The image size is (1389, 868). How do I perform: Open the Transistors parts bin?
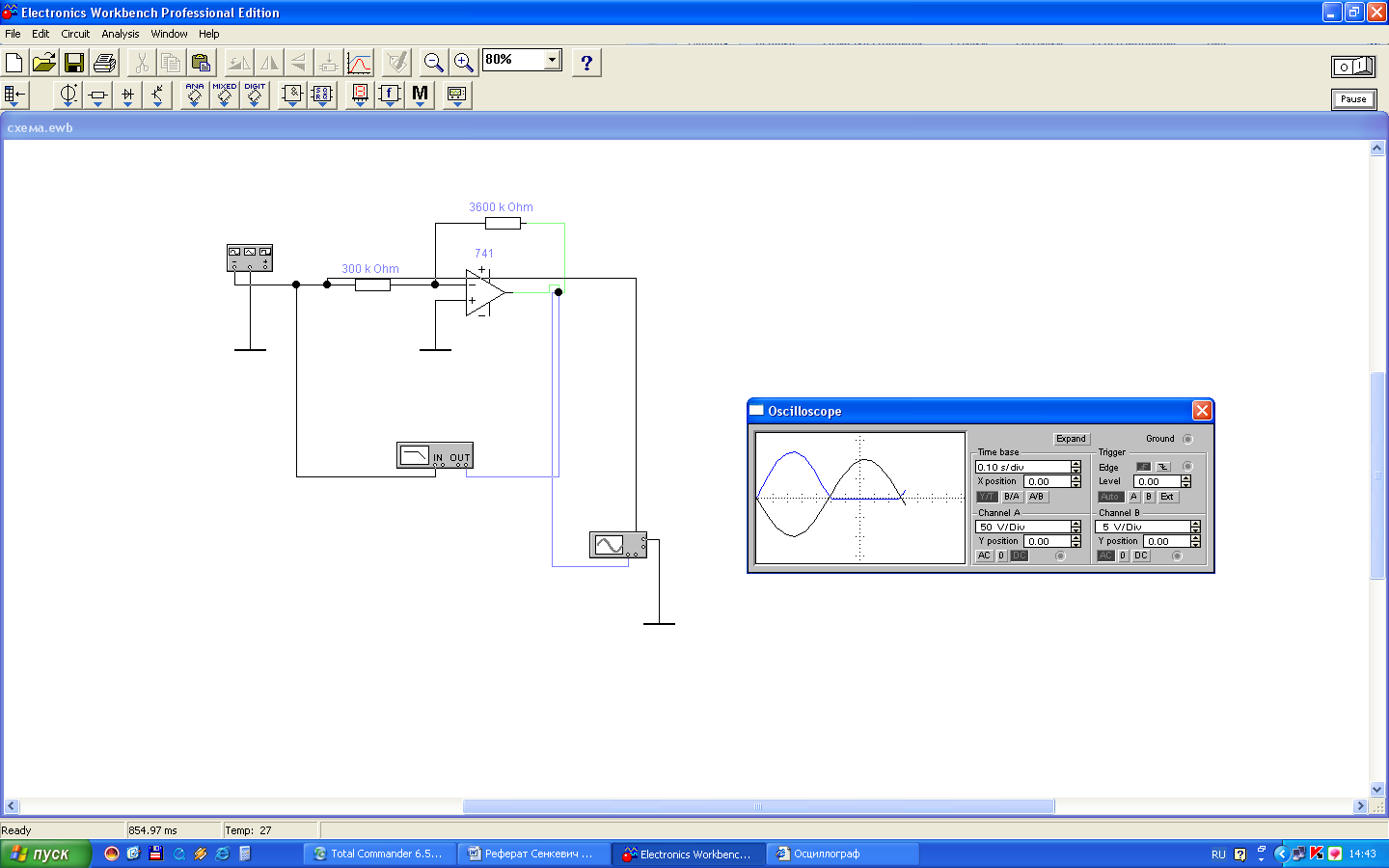[x=157, y=95]
